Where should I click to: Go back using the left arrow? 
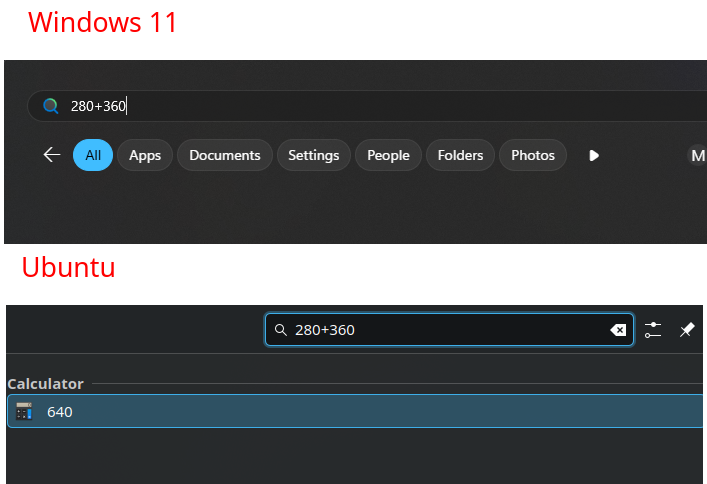(52, 155)
